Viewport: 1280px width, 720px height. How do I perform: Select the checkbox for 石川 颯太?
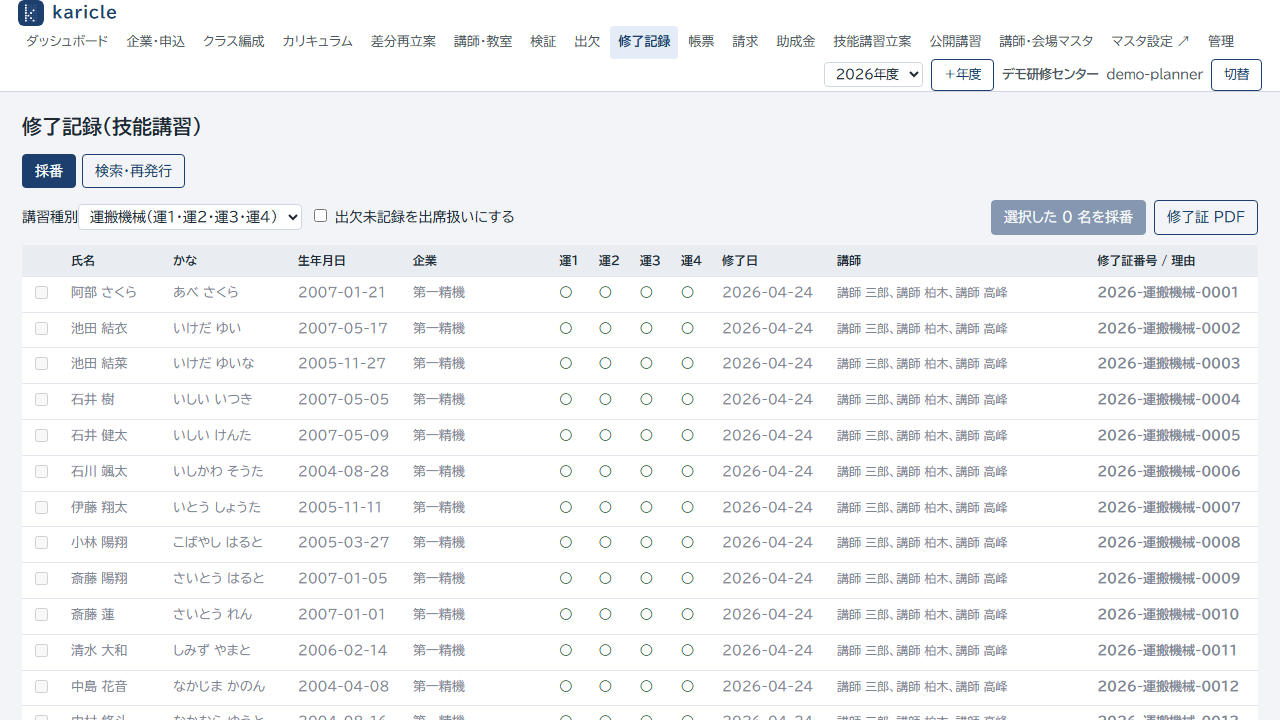pos(41,472)
